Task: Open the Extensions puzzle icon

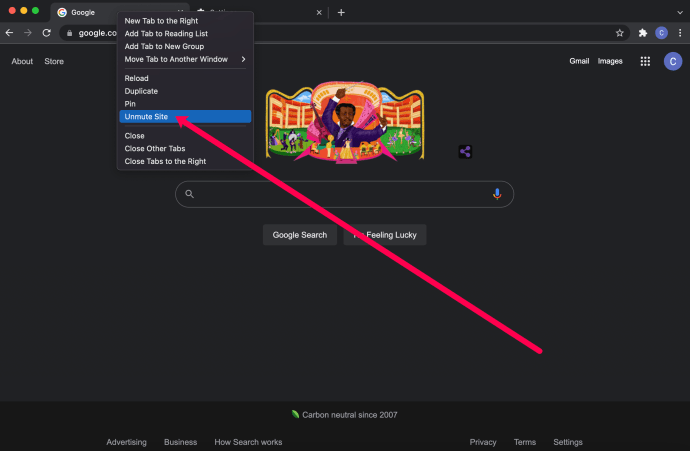Action: tap(643, 33)
